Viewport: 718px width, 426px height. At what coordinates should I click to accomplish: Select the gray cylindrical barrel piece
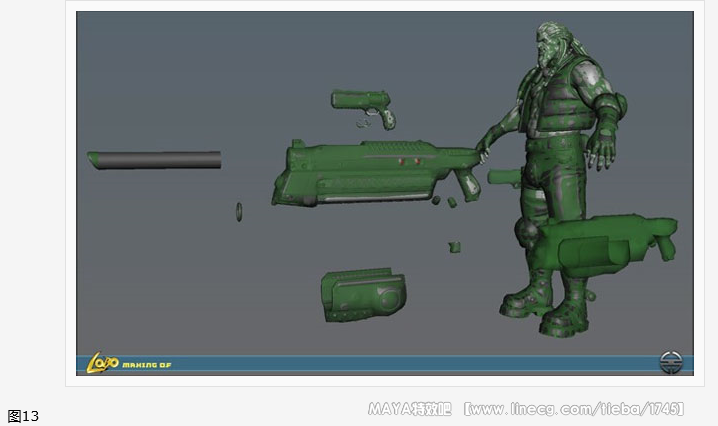click(x=155, y=159)
